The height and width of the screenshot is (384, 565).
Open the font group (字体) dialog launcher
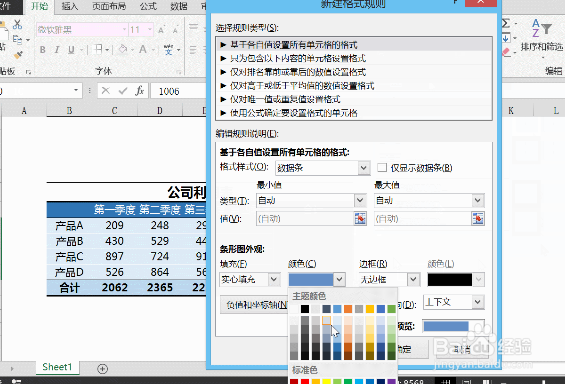tap(178, 72)
